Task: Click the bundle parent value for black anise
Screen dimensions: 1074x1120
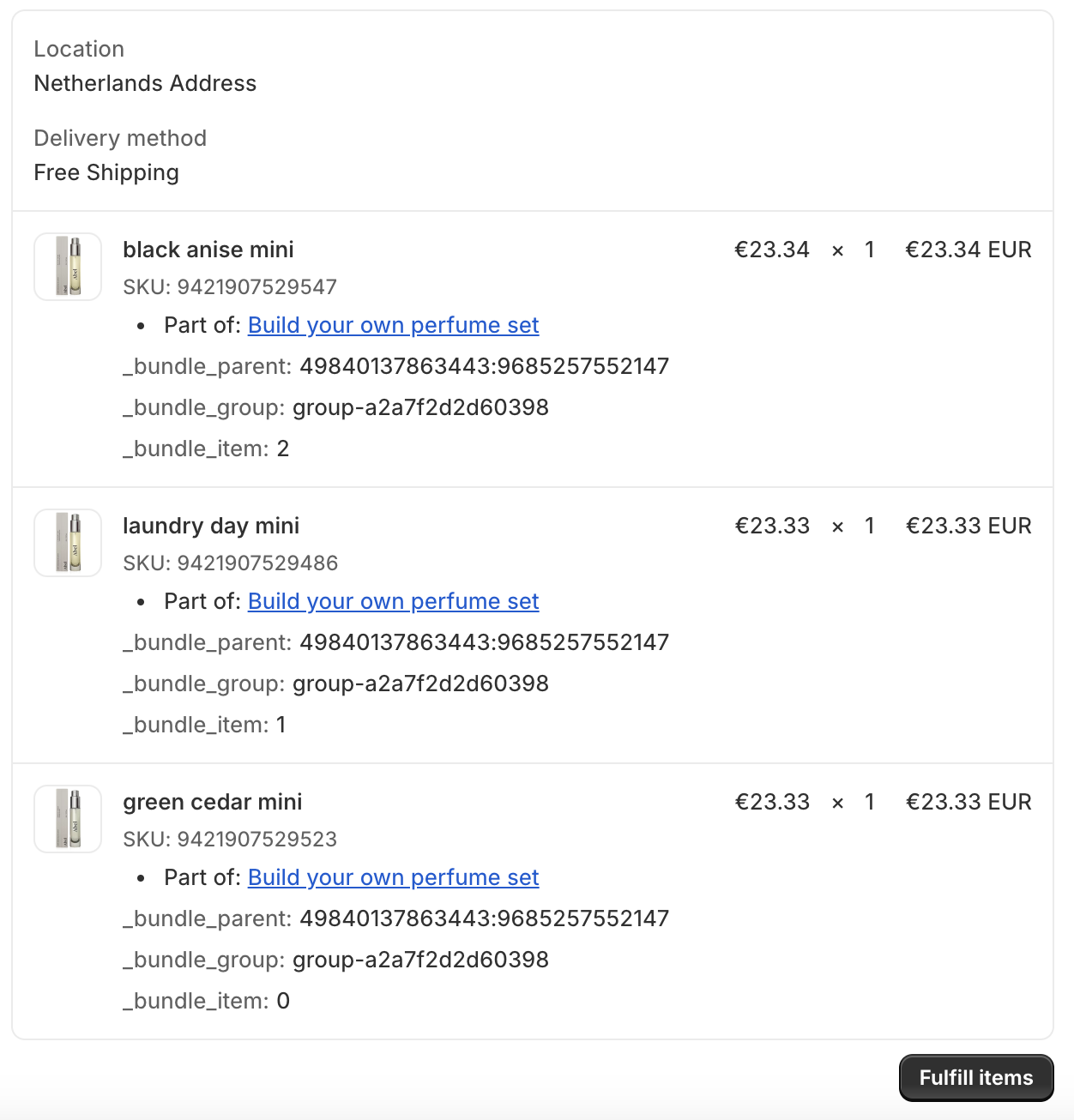Action: pos(485,366)
